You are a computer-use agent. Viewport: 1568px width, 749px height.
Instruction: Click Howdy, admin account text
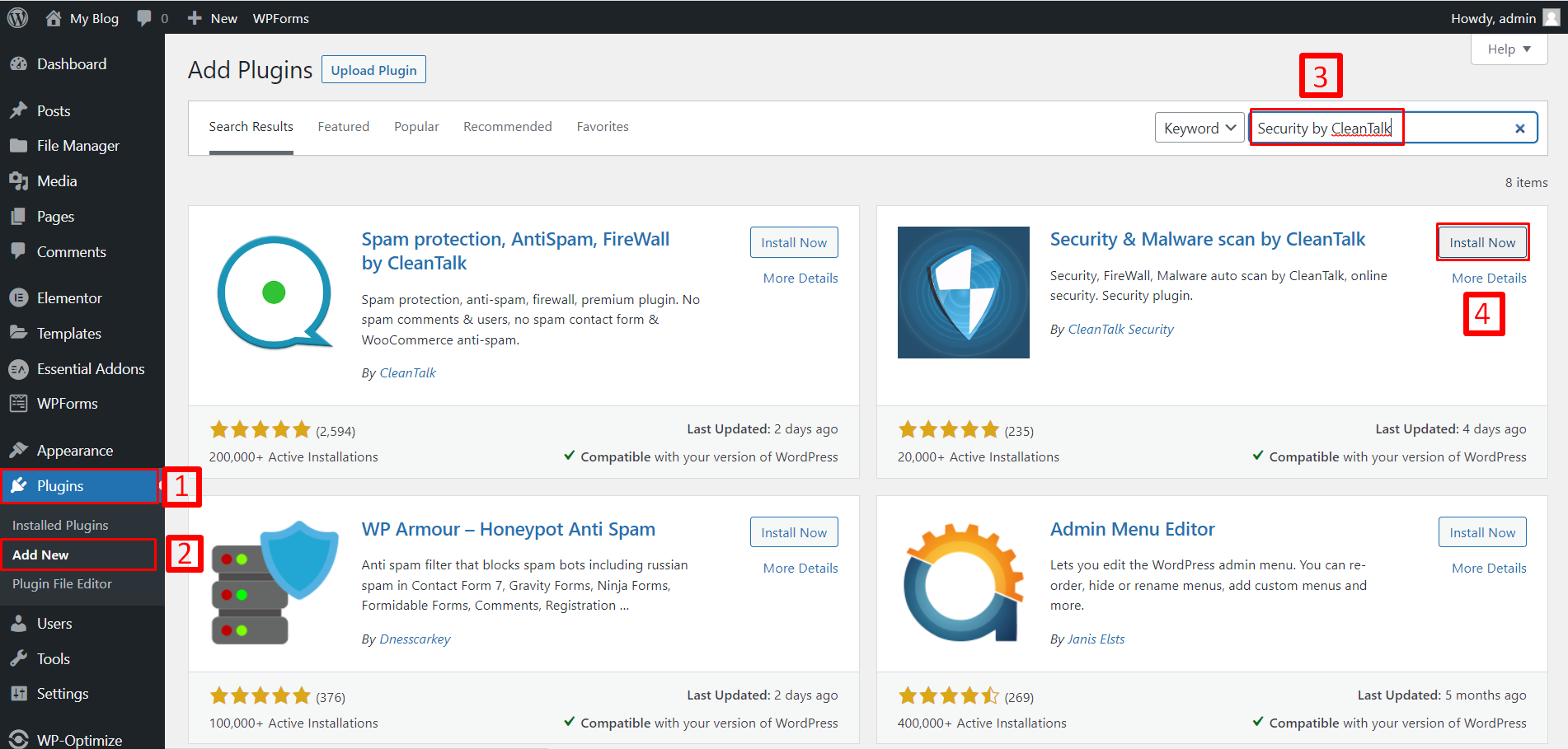click(x=1493, y=18)
